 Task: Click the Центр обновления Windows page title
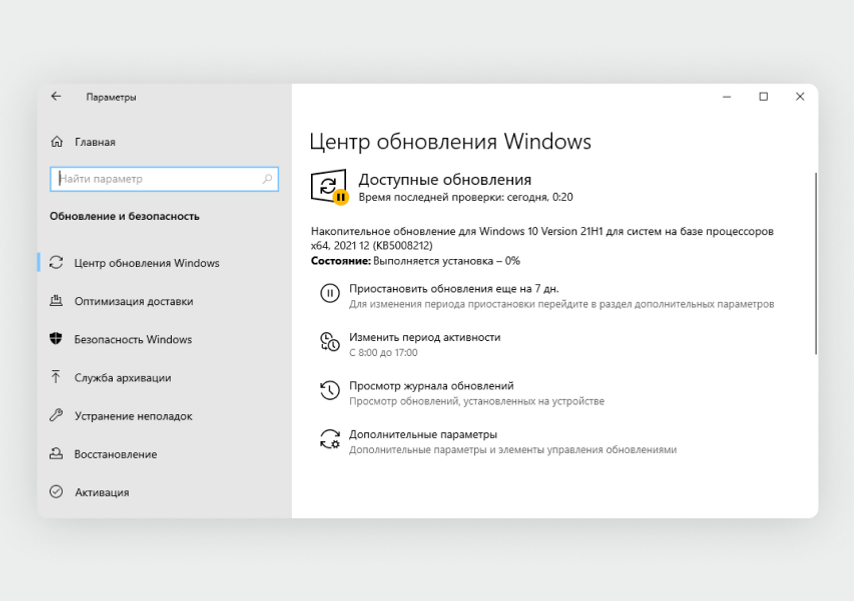pos(450,141)
